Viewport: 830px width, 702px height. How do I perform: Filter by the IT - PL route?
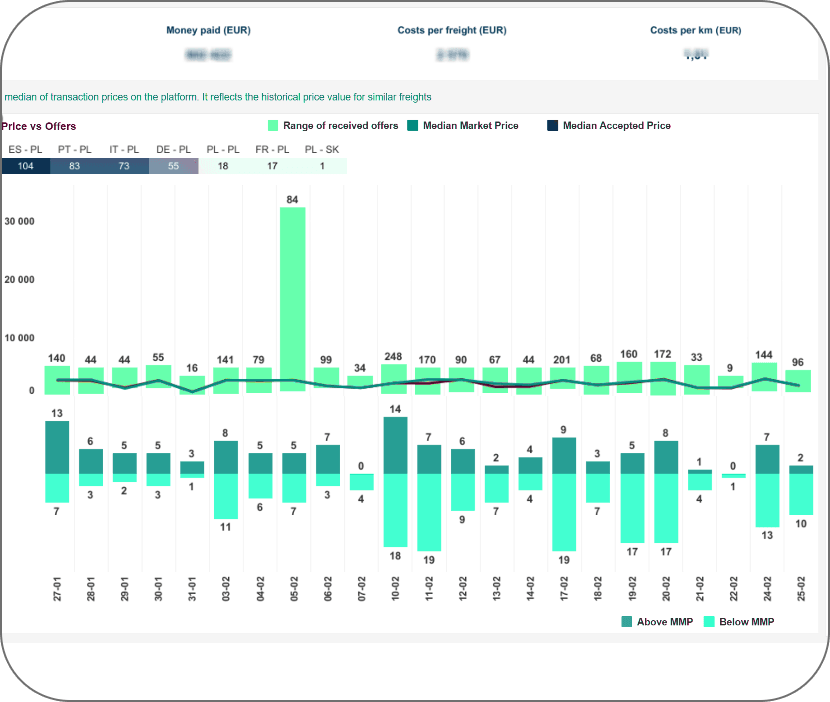coord(124,166)
